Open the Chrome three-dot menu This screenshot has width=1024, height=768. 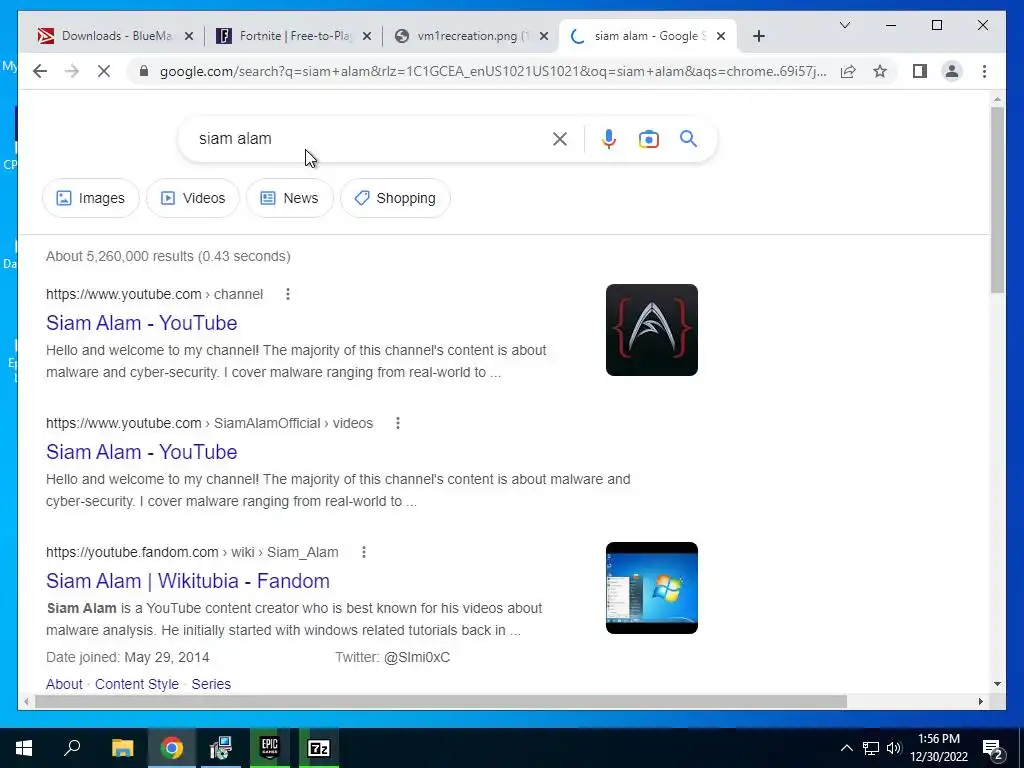984,71
